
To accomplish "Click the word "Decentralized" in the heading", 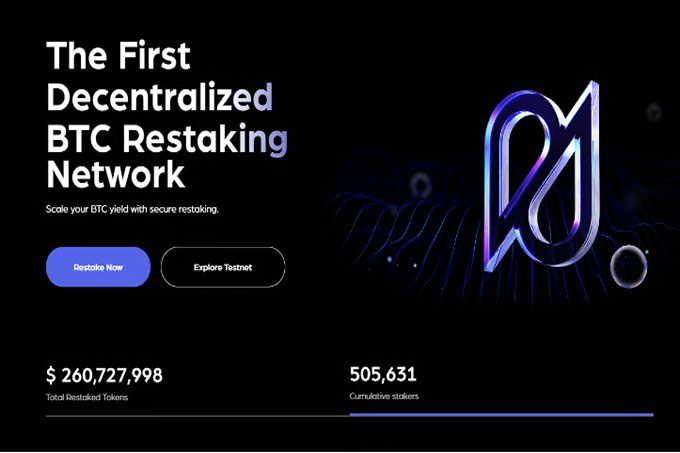I will click(160, 97).
